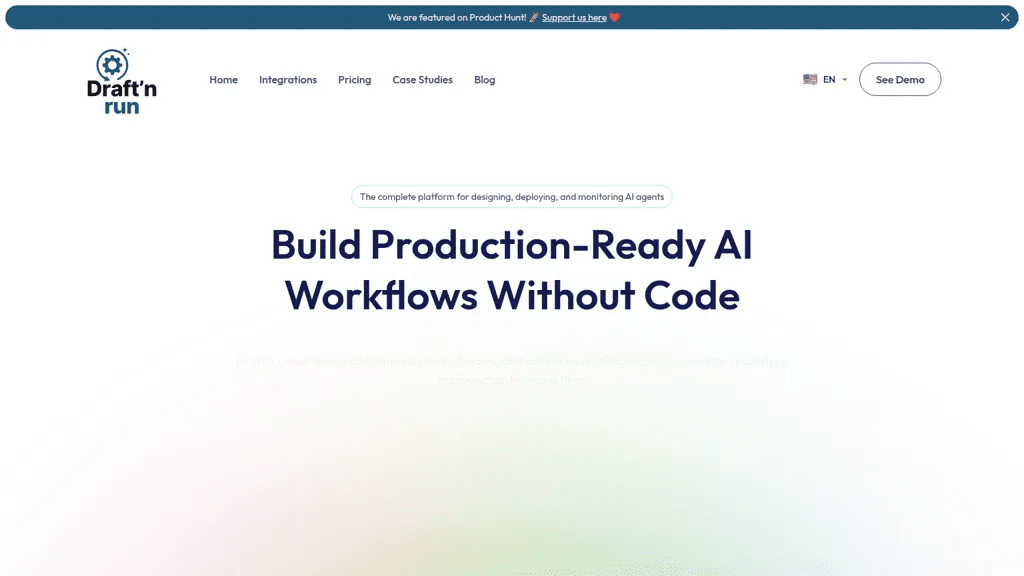
Task: Open the Case Studies page
Action: click(423, 80)
